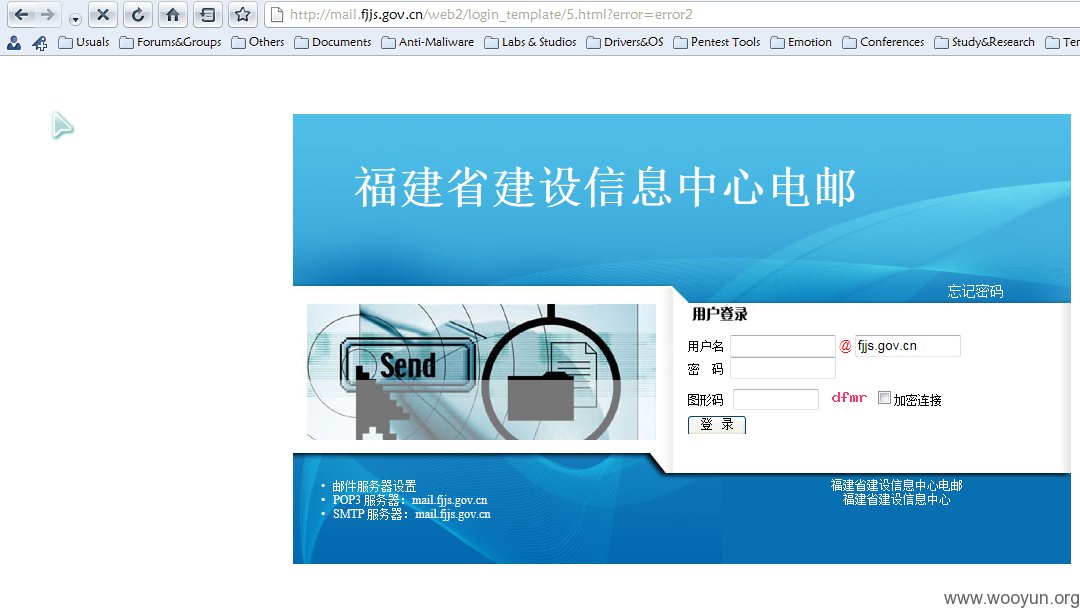1080x608 pixels.
Task: Click the POP3 服务器 mail.fjjs.gov.cn line
Action: (x=410, y=500)
